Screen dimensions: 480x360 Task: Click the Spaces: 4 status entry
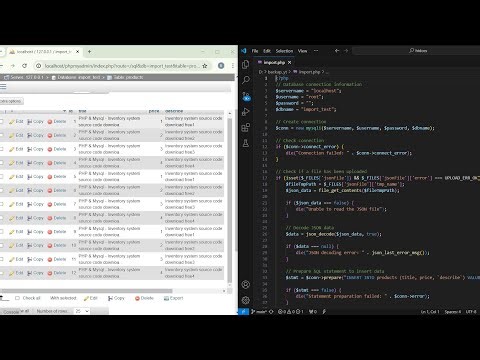pyautogui.click(x=453, y=312)
